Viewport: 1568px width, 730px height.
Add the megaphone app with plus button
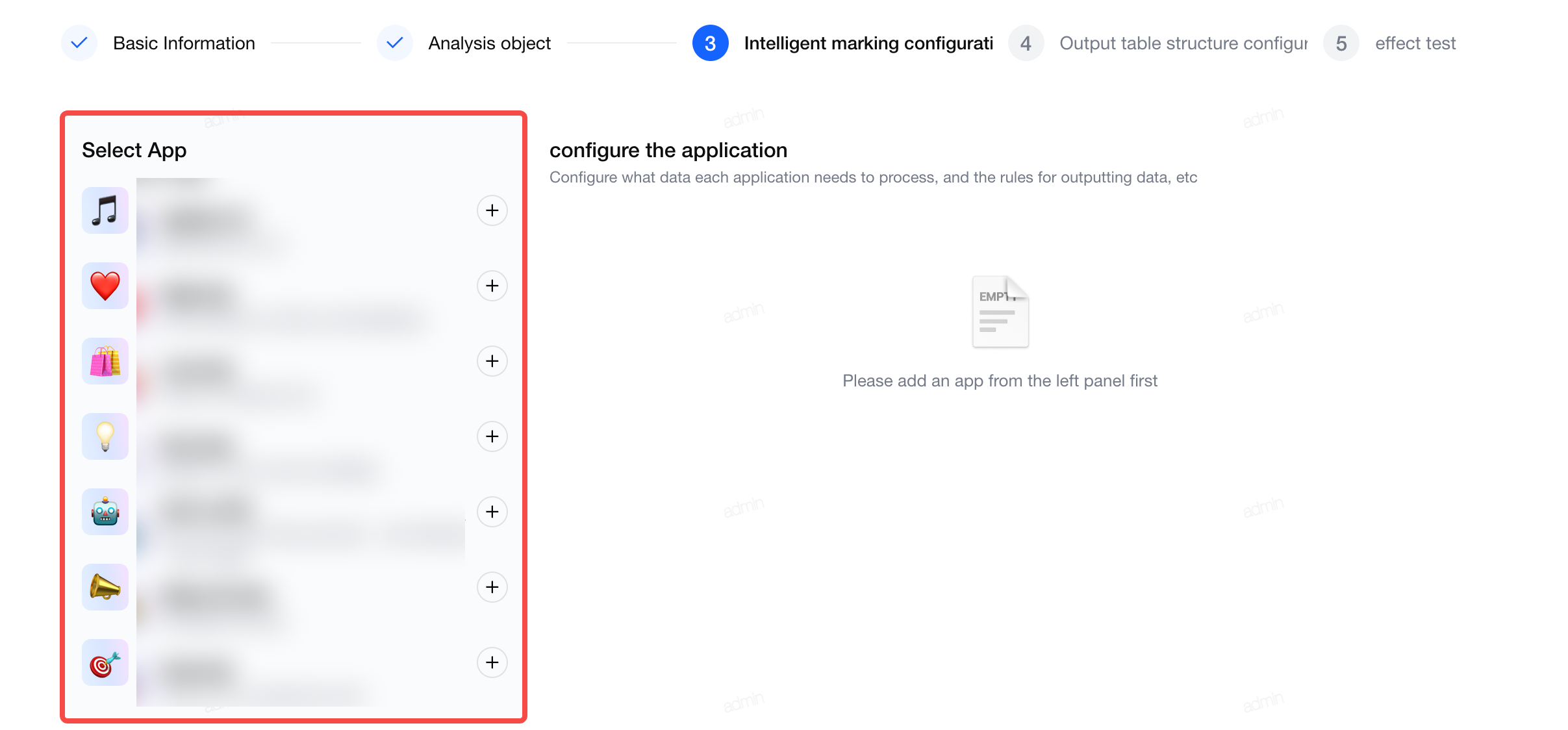[492, 587]
